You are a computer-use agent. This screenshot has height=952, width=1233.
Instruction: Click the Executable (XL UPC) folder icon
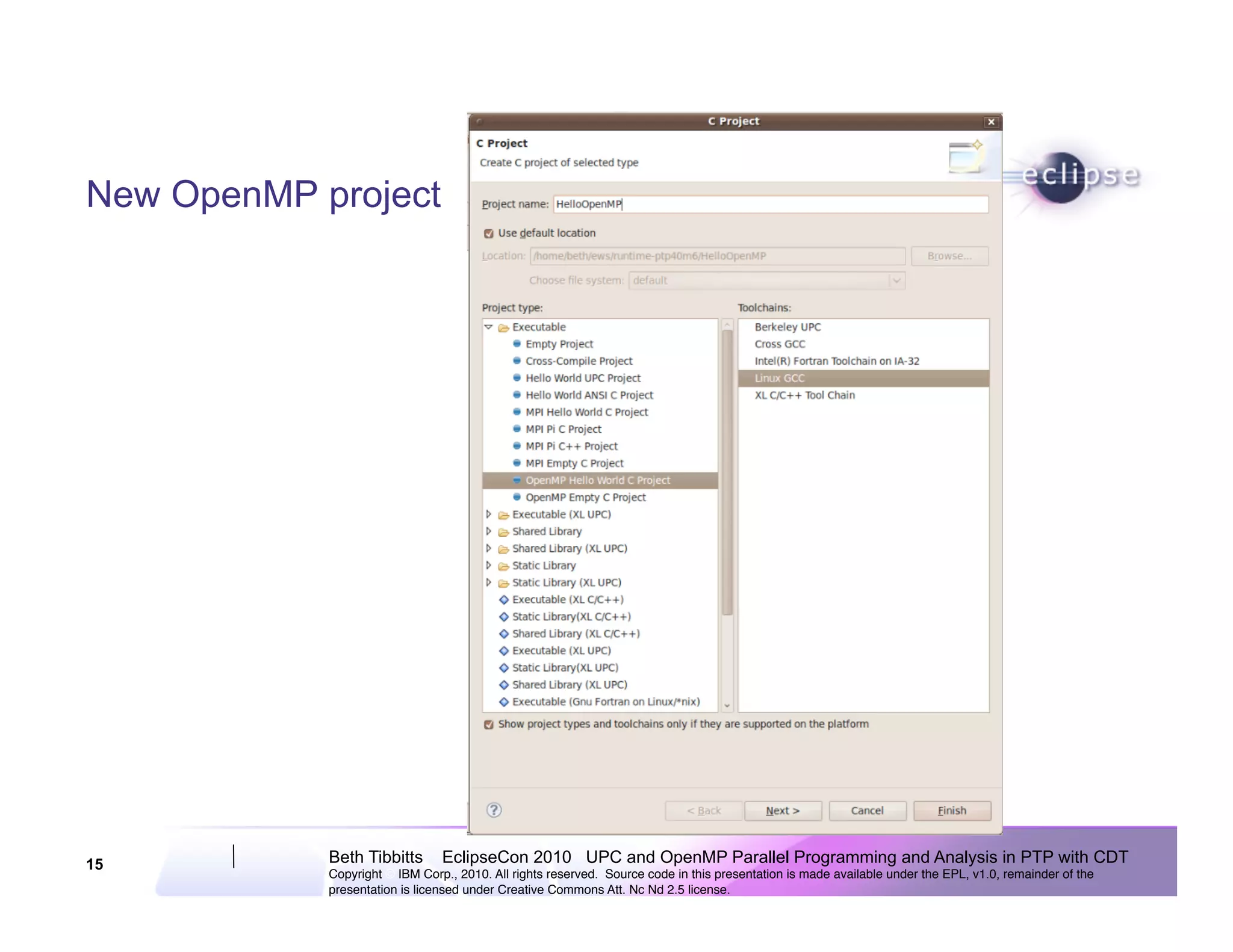[503, 515]
